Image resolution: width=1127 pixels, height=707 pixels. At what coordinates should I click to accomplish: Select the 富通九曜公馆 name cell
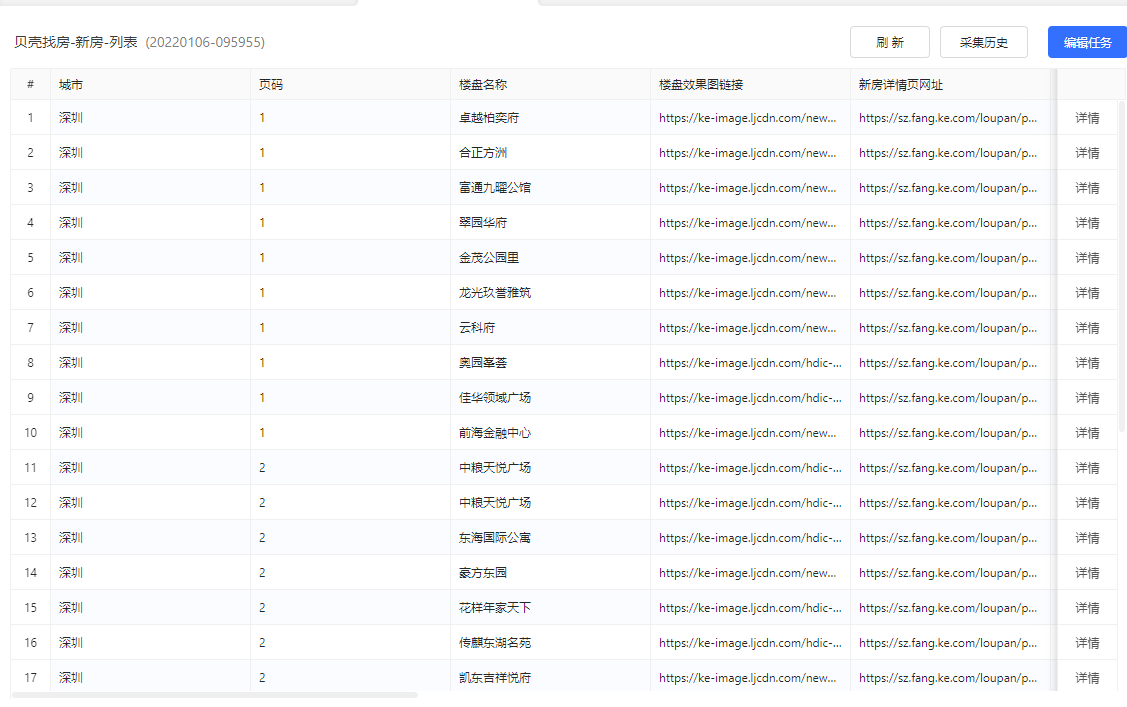(550, 188)
